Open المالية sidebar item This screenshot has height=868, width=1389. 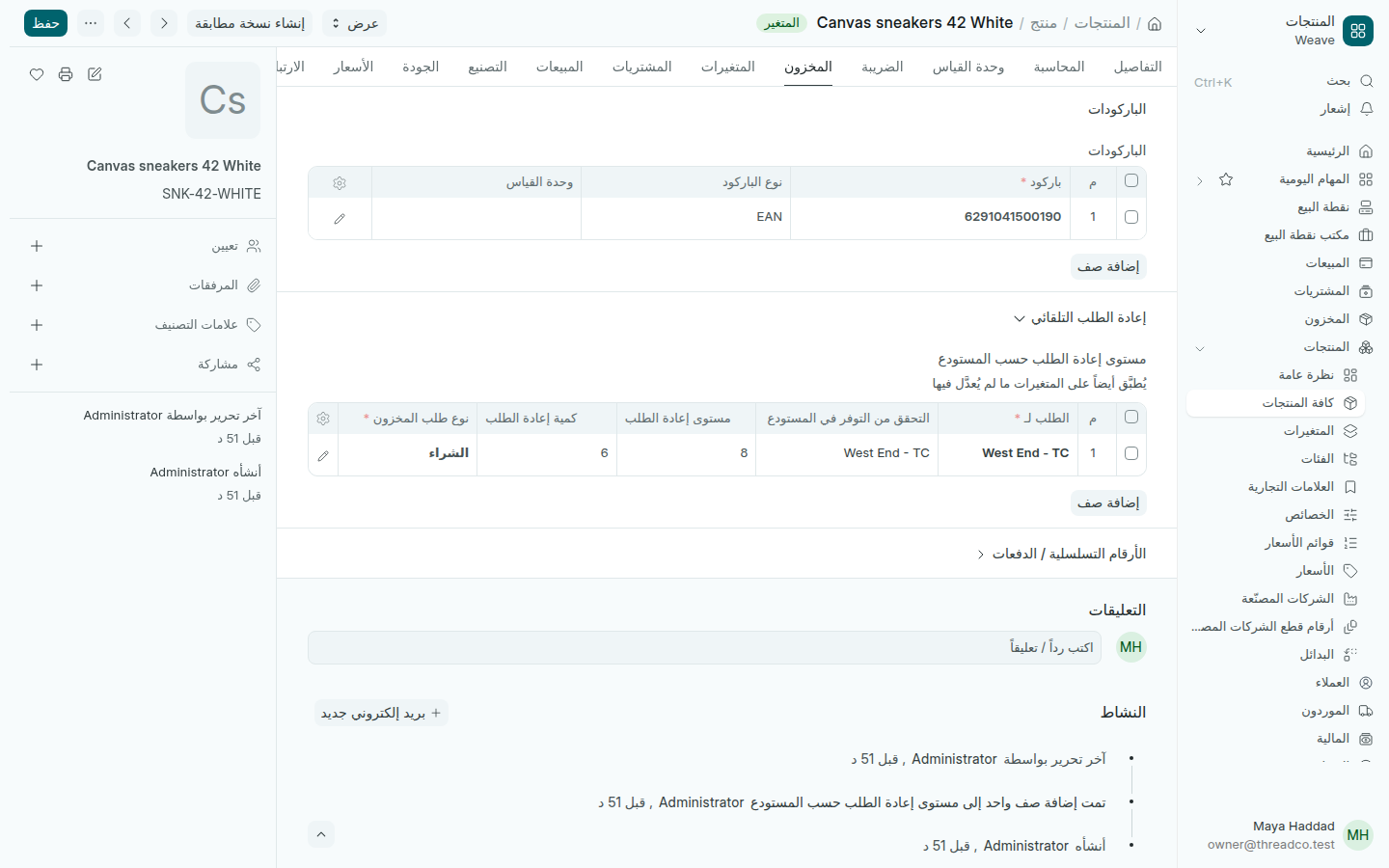coord(1282,739)
